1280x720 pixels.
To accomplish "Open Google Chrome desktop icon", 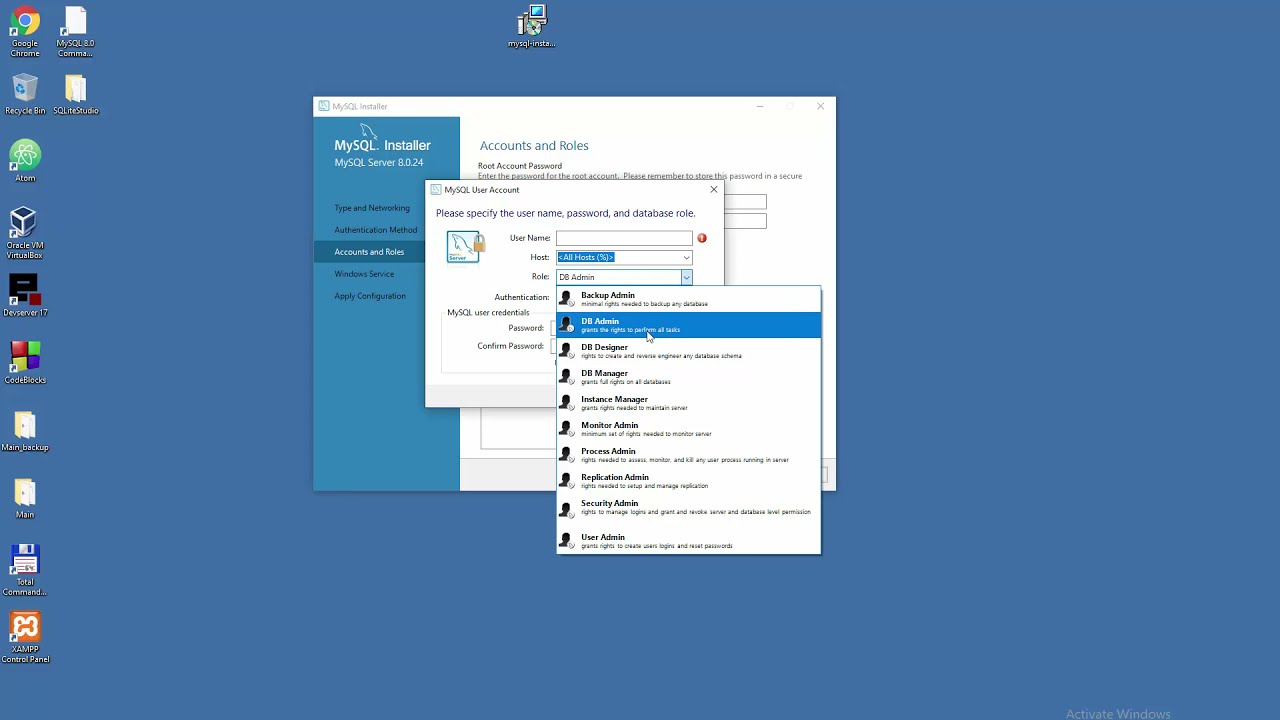I will (25, 30).
